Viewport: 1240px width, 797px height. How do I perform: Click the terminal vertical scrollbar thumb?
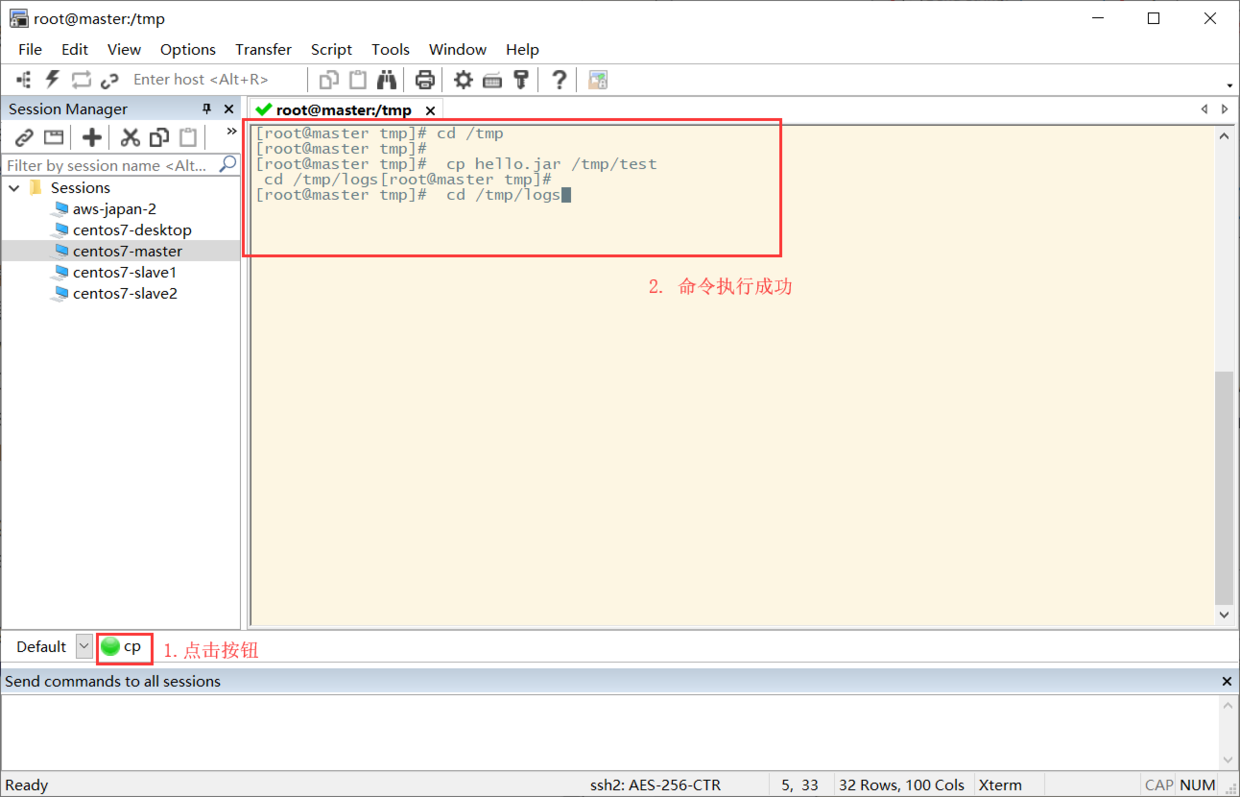click(1225, 488)
